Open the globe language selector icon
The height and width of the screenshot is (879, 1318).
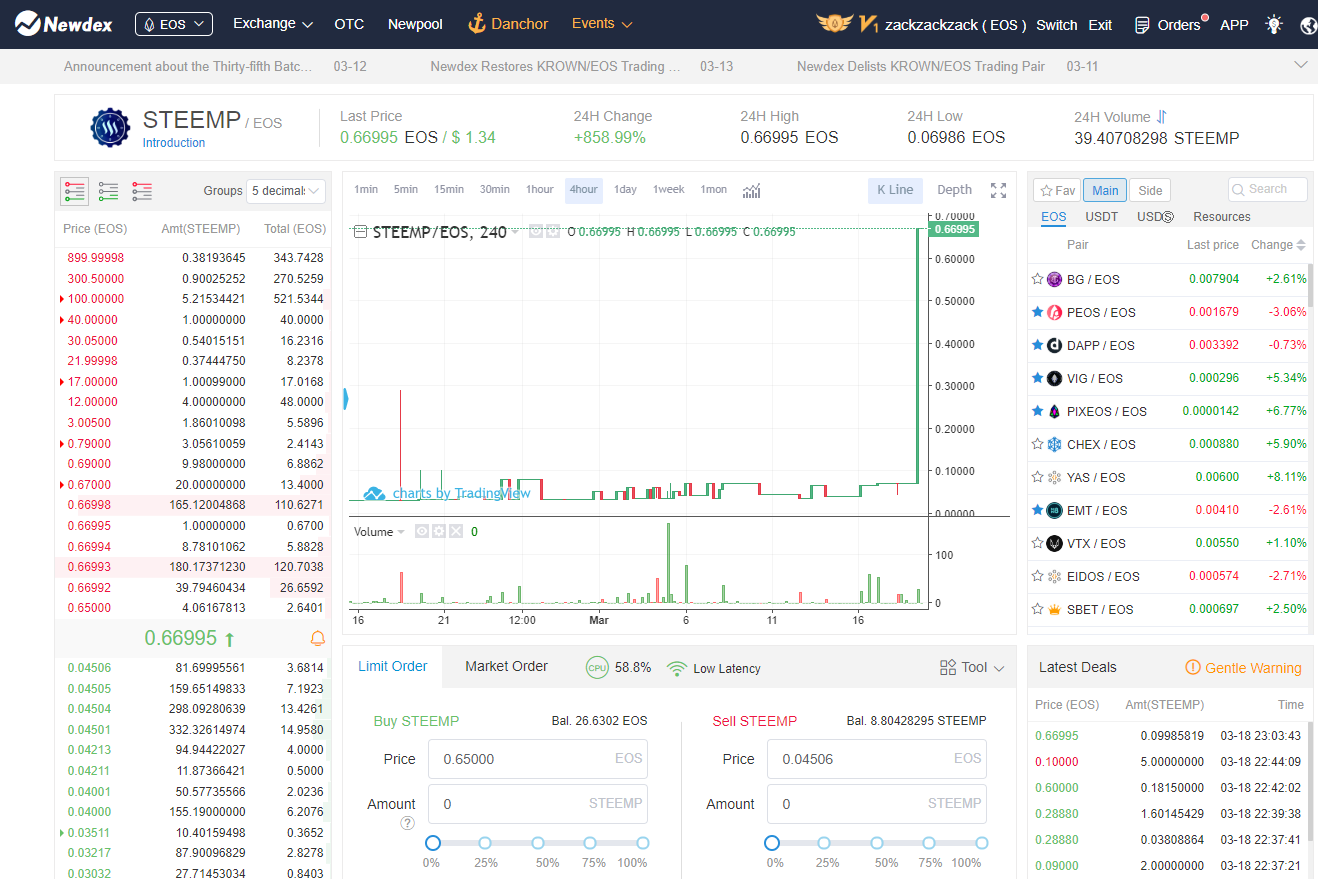[x=1309, y=25]
